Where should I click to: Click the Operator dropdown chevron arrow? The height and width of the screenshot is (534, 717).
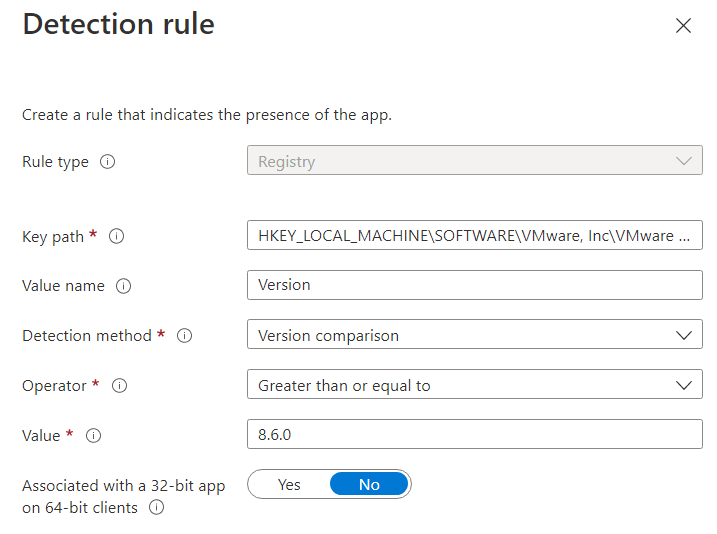coord(684,385)
